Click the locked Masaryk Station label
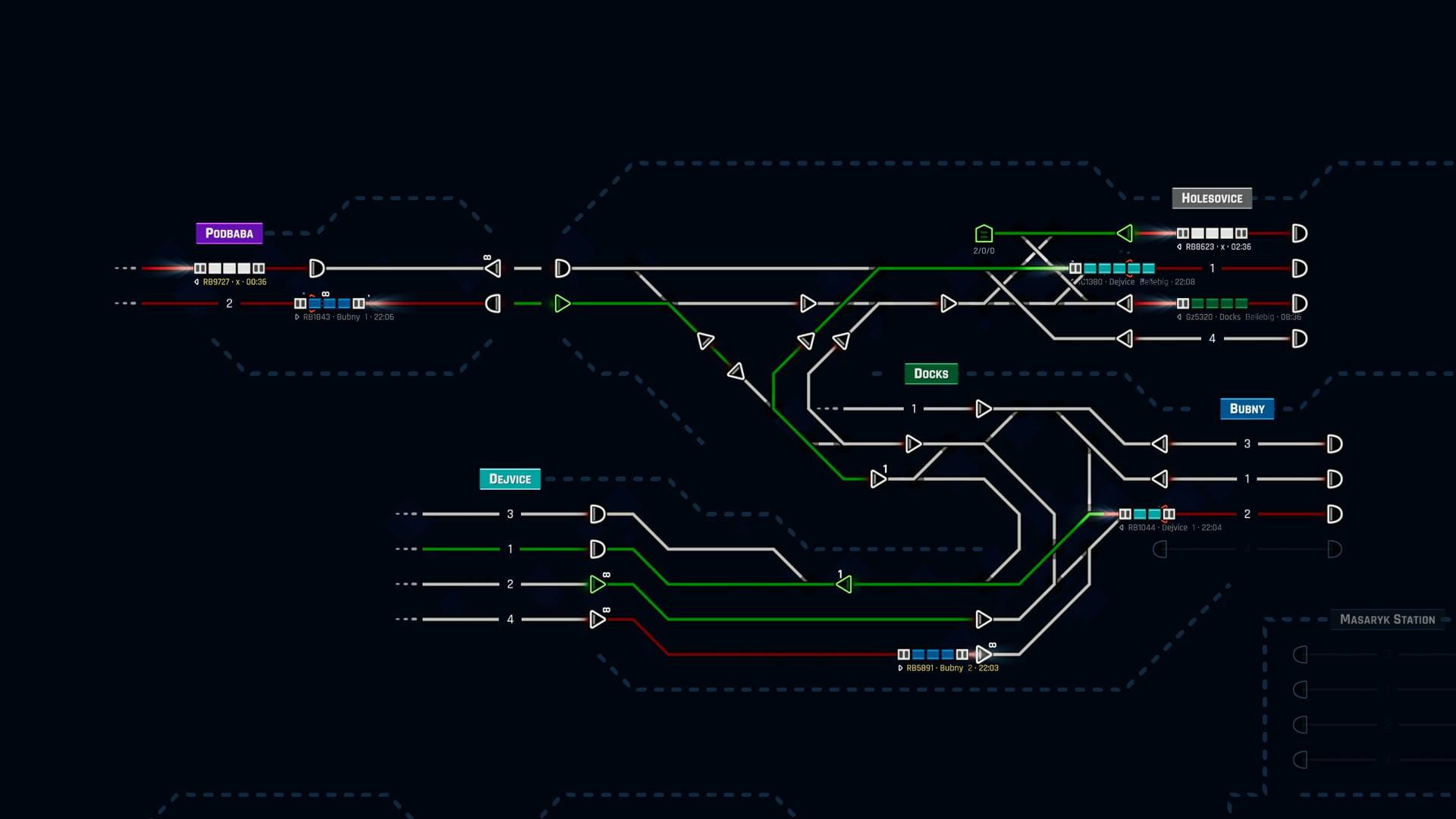 tap(1386, 620)
